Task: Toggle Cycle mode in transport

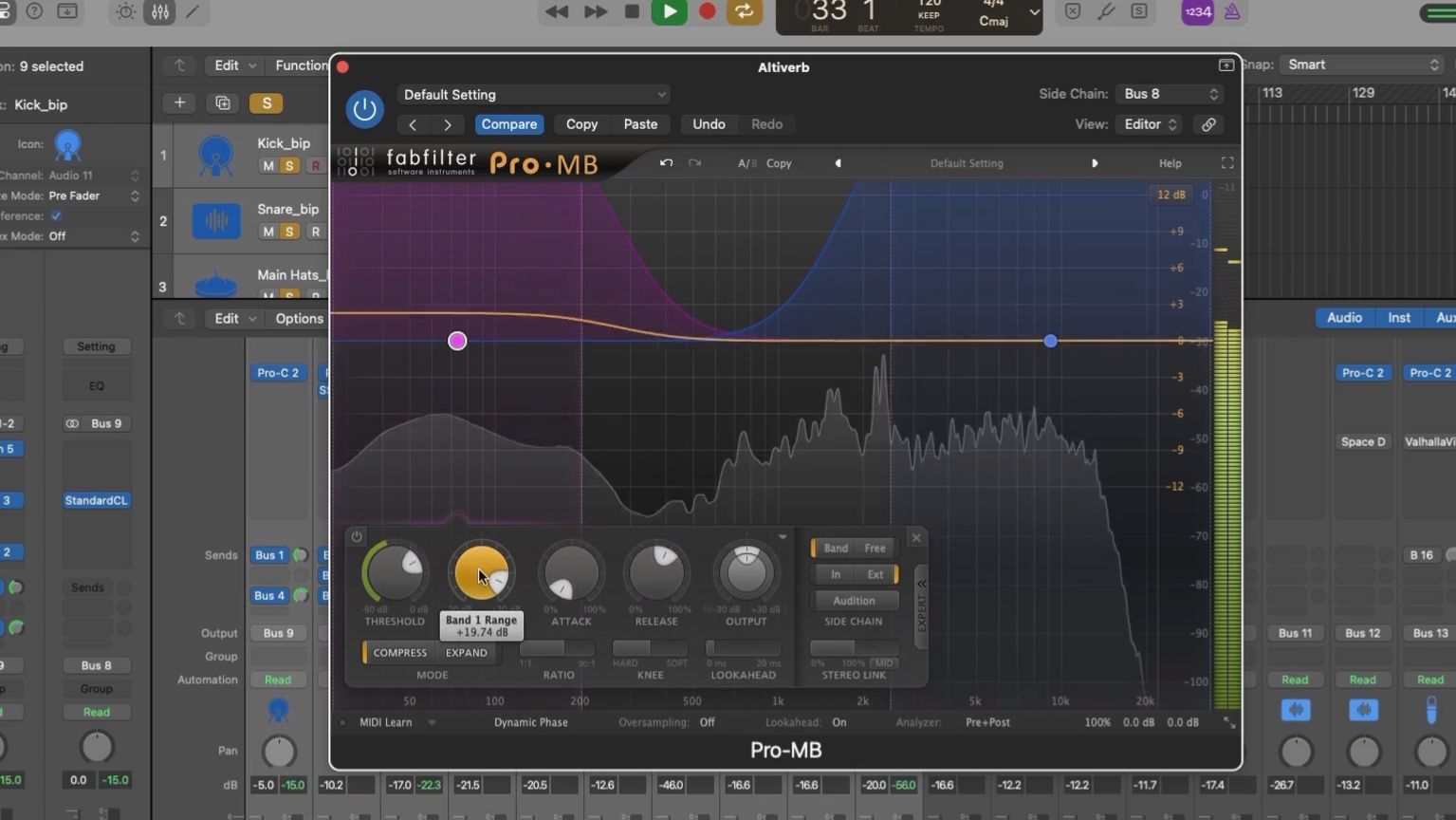Action: point(745,11)
